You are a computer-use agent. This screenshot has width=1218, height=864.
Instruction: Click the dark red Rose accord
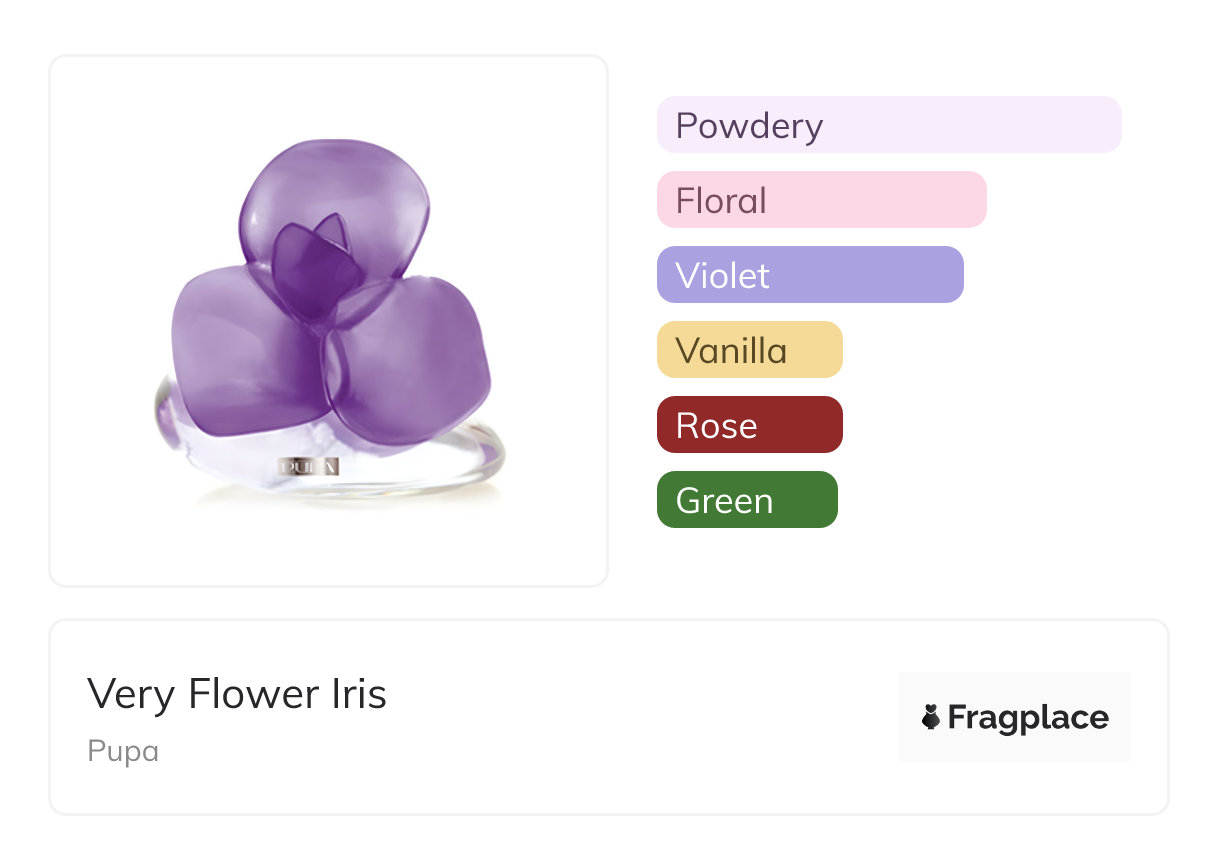point(749,425)
